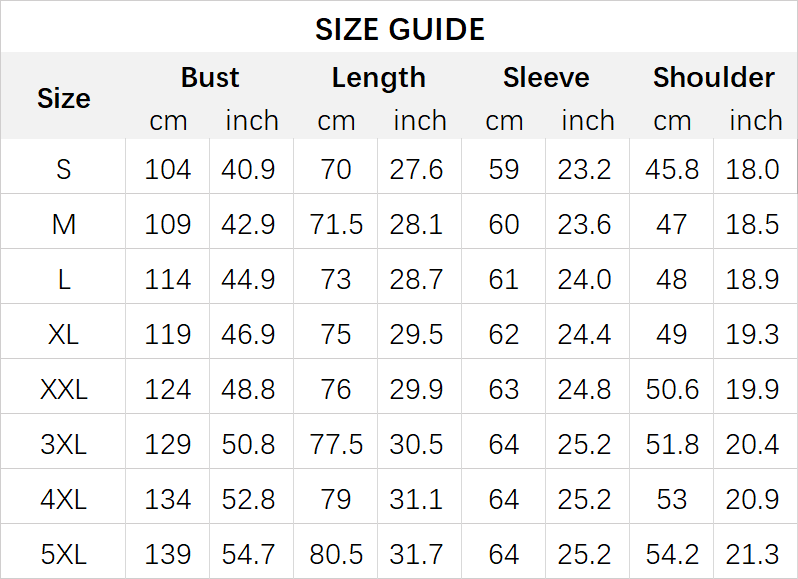Click the 31.1 inch length value
The height and width of the screenshot is (579, 798).
(x=417, y=499)
